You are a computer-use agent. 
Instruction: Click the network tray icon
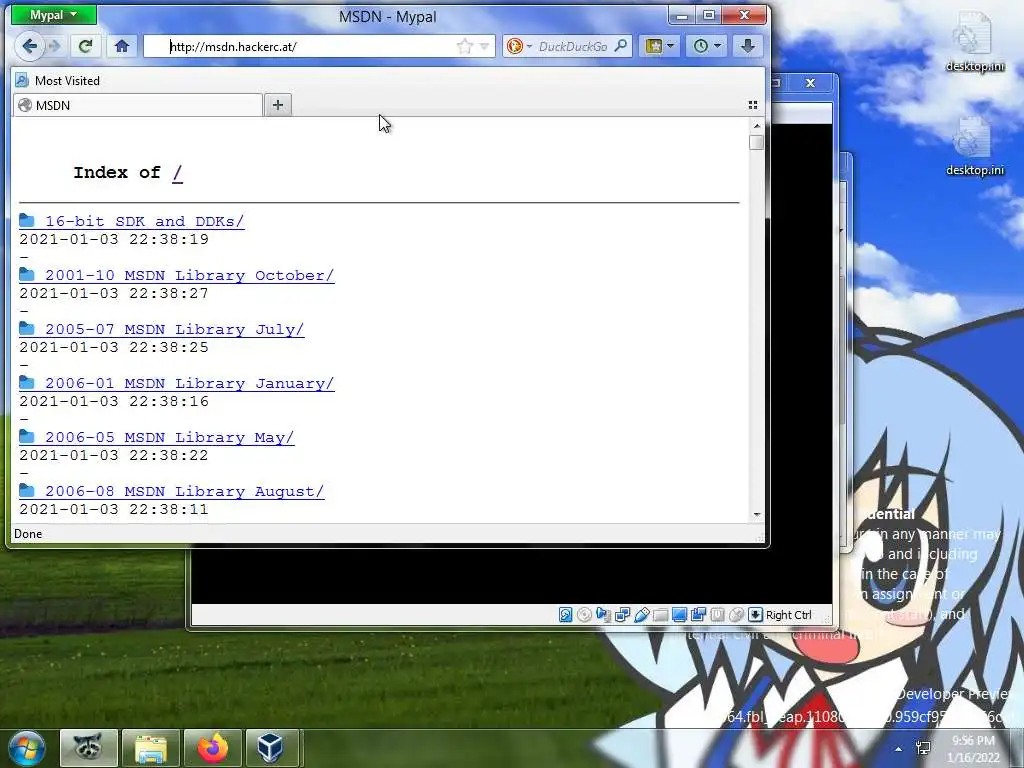point(923,748)
